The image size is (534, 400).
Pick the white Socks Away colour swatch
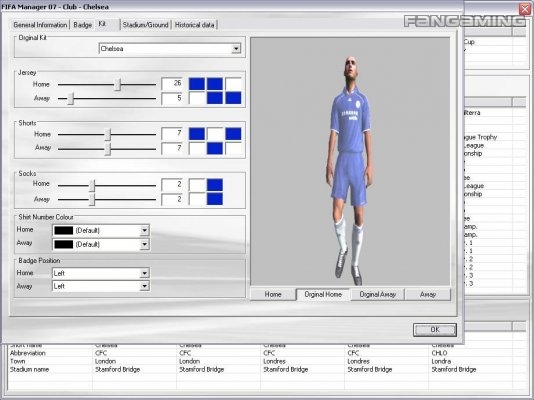pos(197,199)
